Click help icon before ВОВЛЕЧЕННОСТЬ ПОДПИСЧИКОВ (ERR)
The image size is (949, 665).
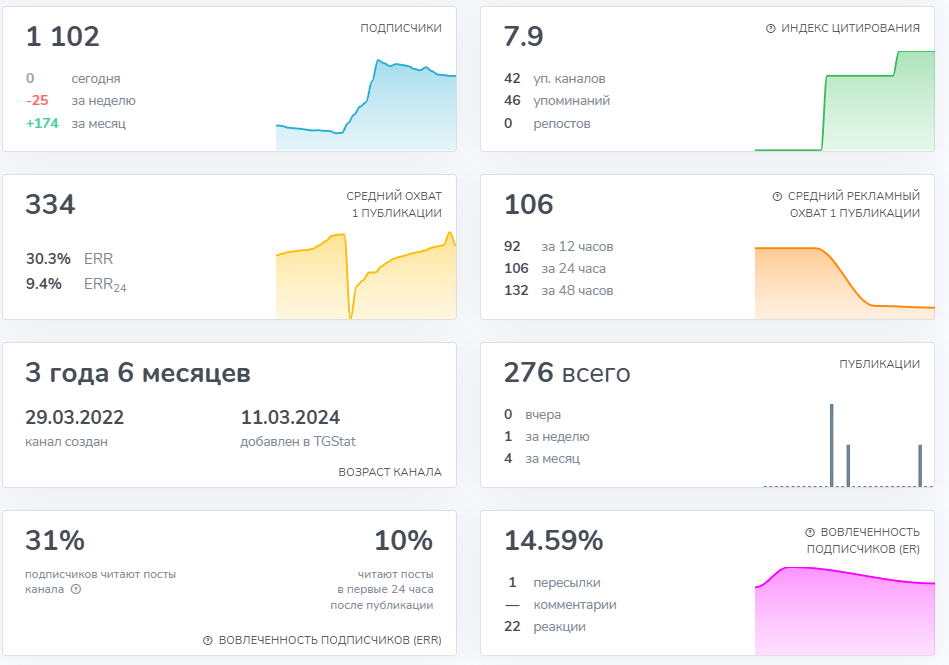tap(208, 640)
